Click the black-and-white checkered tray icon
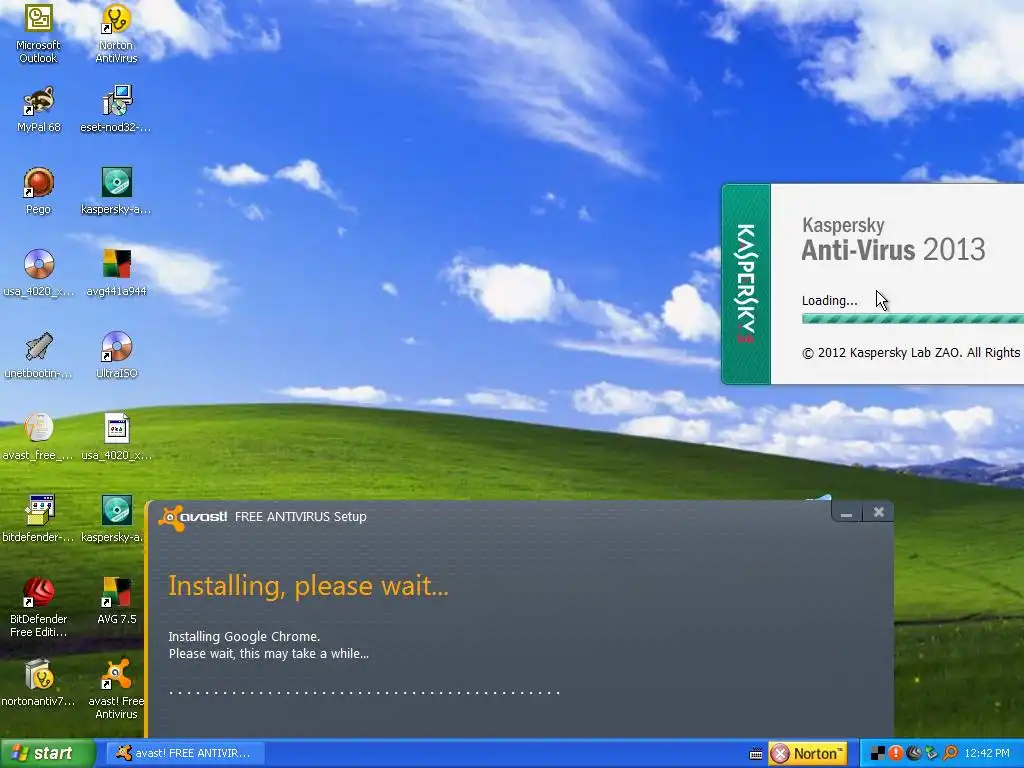The width and height of the screenshot is (1024, 768). [878, 753]
